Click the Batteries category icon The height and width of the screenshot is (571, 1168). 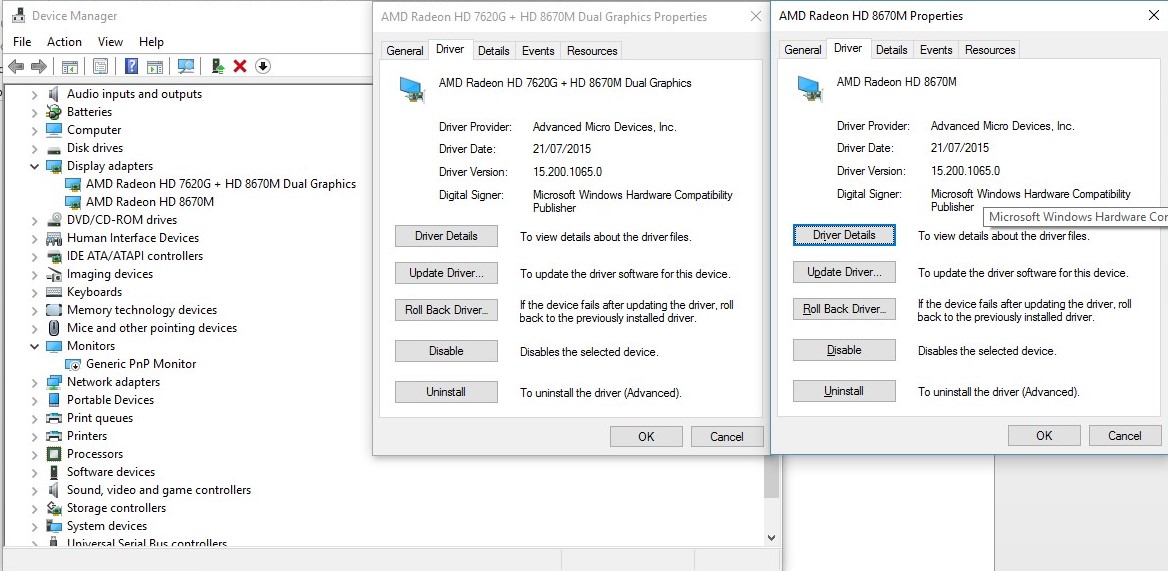pyautogui.click(x=54, y=112)
